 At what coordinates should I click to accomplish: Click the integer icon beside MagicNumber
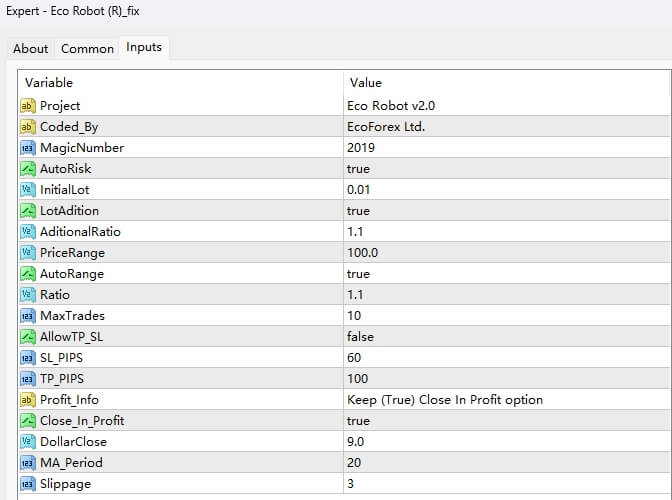(x=28, y=147)
